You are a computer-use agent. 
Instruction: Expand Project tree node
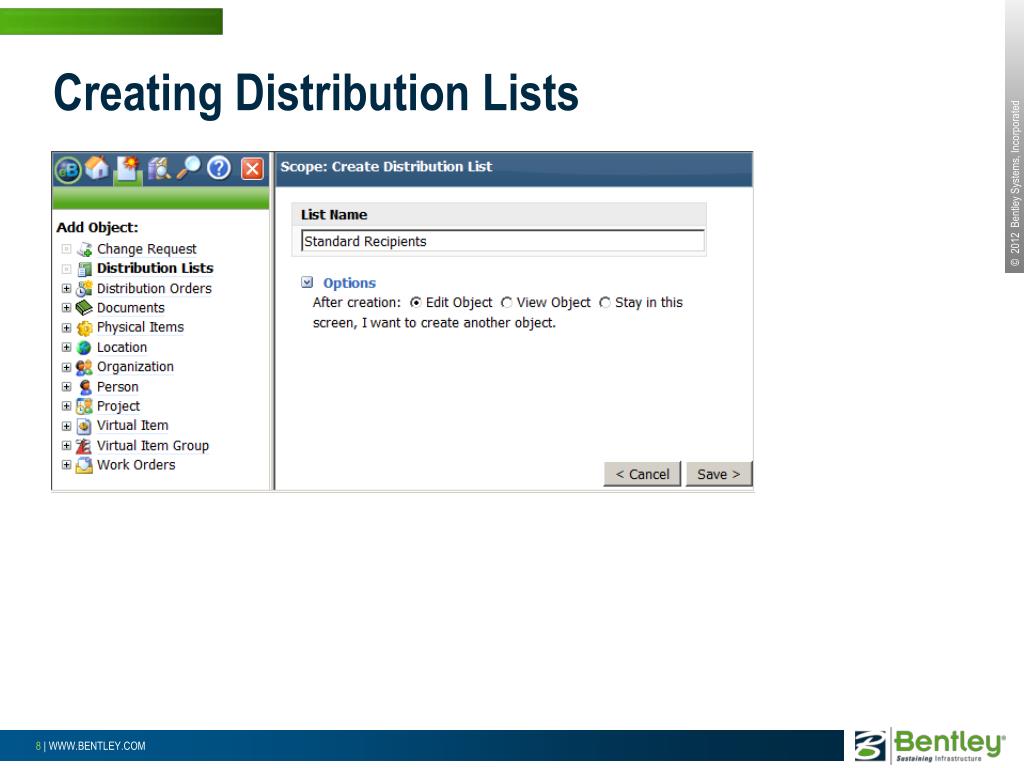click(66, 406)
